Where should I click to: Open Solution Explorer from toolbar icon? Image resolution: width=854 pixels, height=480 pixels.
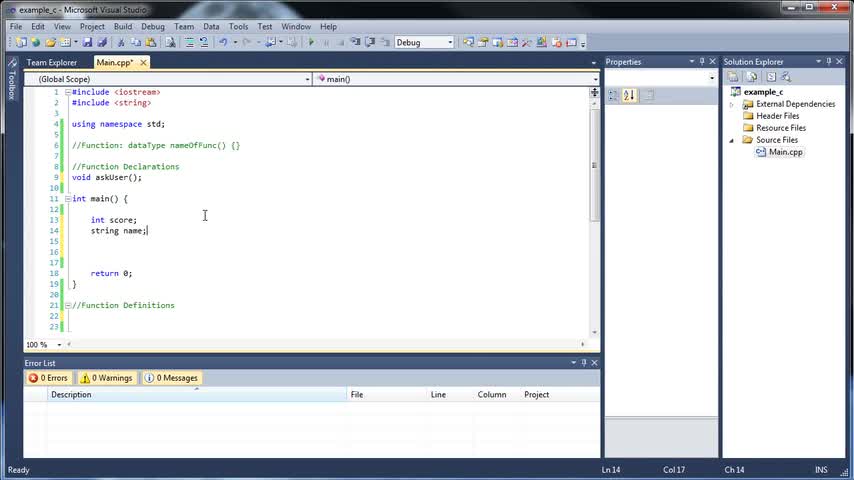(x=468, y=42)
